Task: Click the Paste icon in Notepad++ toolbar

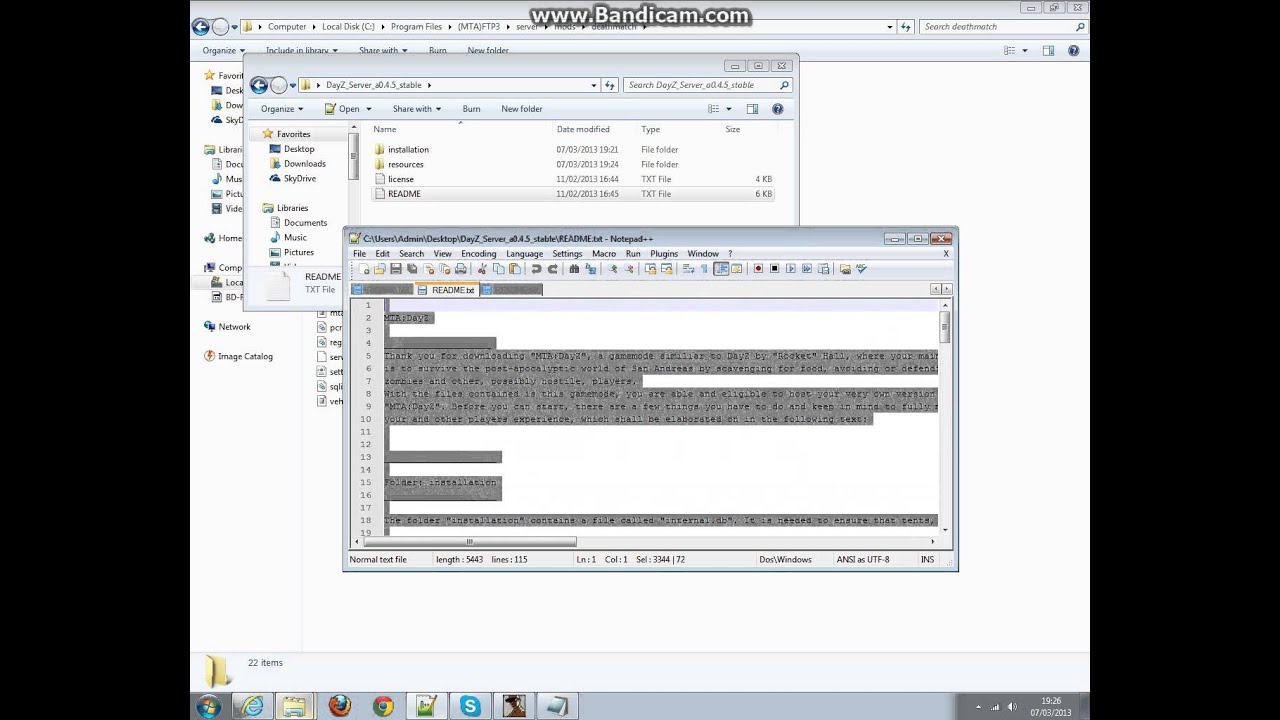Action: click(515, 269)
